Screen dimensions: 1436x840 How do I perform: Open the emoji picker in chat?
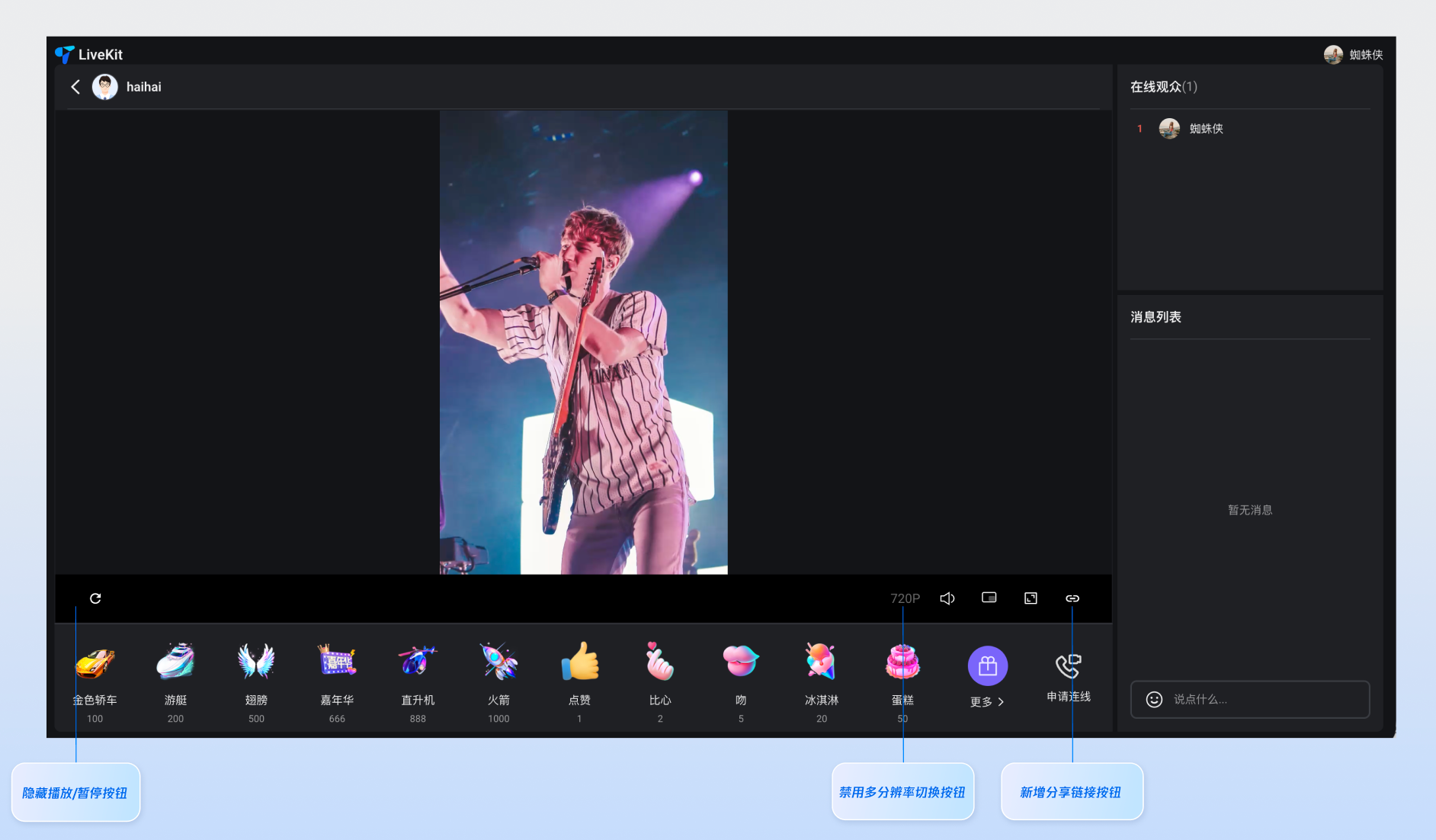pos(1154,700)
